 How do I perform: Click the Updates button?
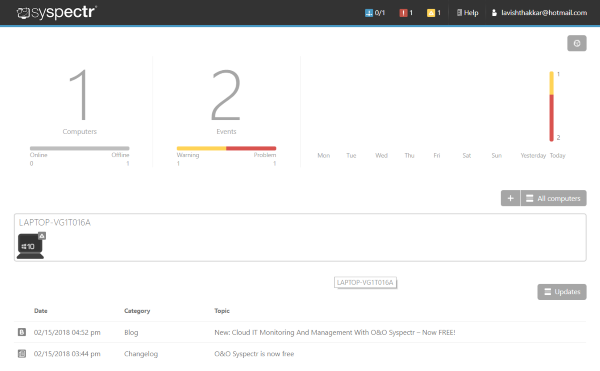(x=562, y=292)
